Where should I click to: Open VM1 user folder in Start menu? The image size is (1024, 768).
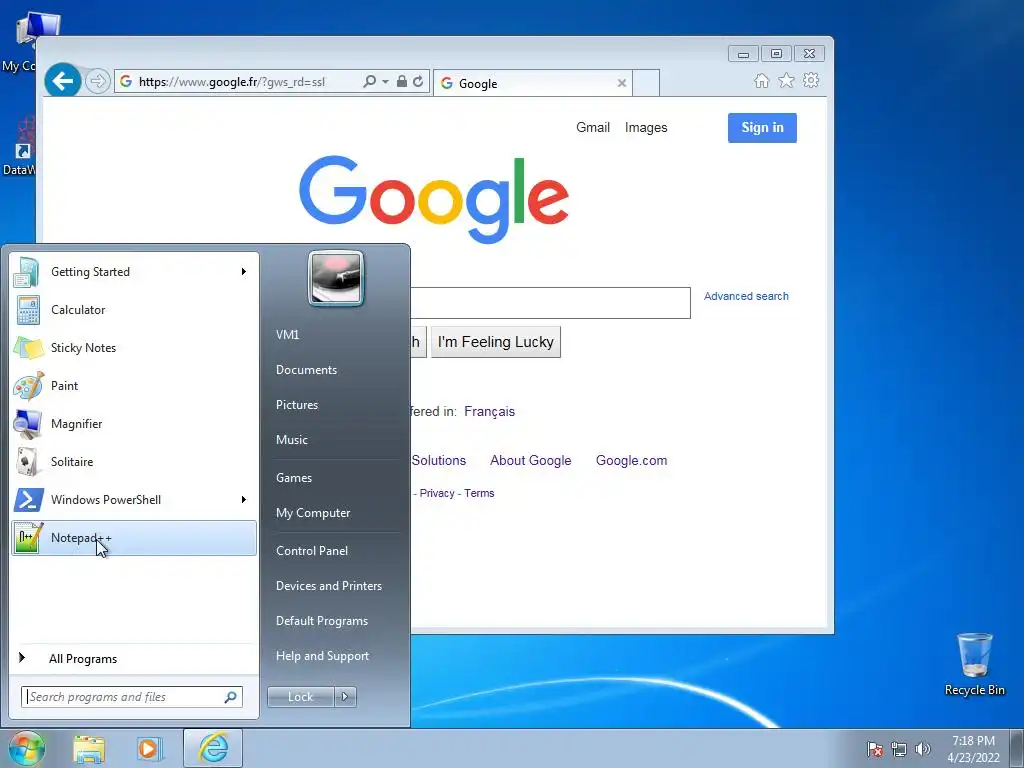[x=287, y=334]
